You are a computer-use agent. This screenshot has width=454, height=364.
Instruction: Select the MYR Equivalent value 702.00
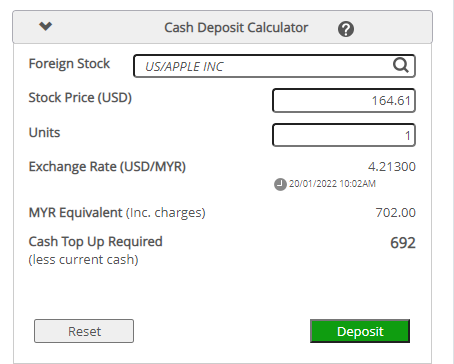396,212
